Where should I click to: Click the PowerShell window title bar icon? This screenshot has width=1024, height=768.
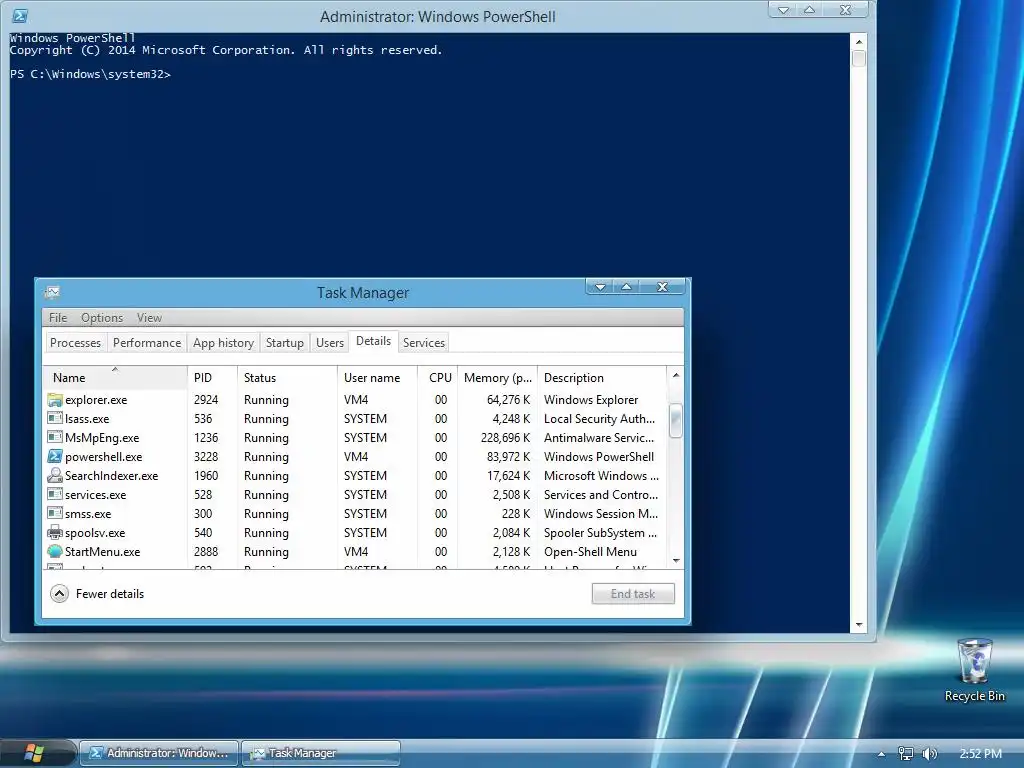20,16
